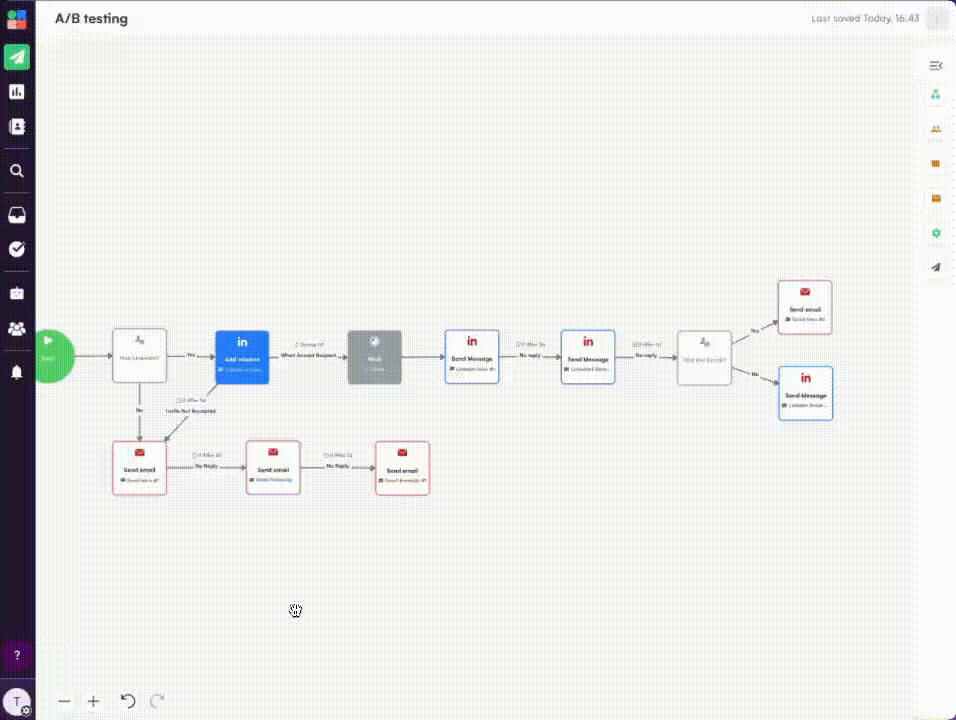Open the checkmark tasks icon in sidebar
The height and width of the screenshot is (720, 956).
tap(17, 250)
